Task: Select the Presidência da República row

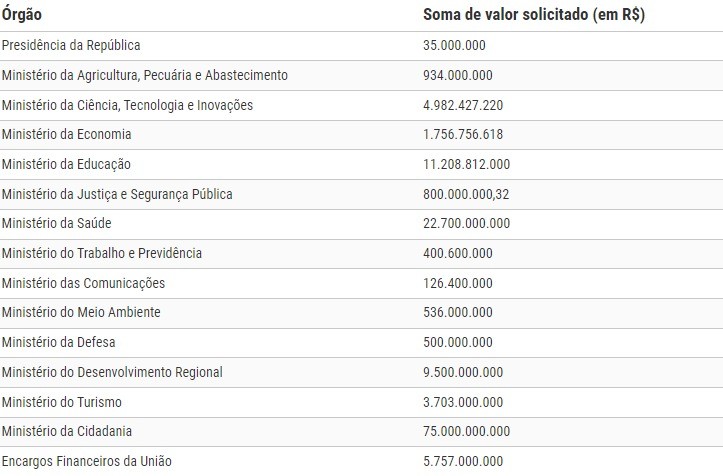Action: coord(362,46)
